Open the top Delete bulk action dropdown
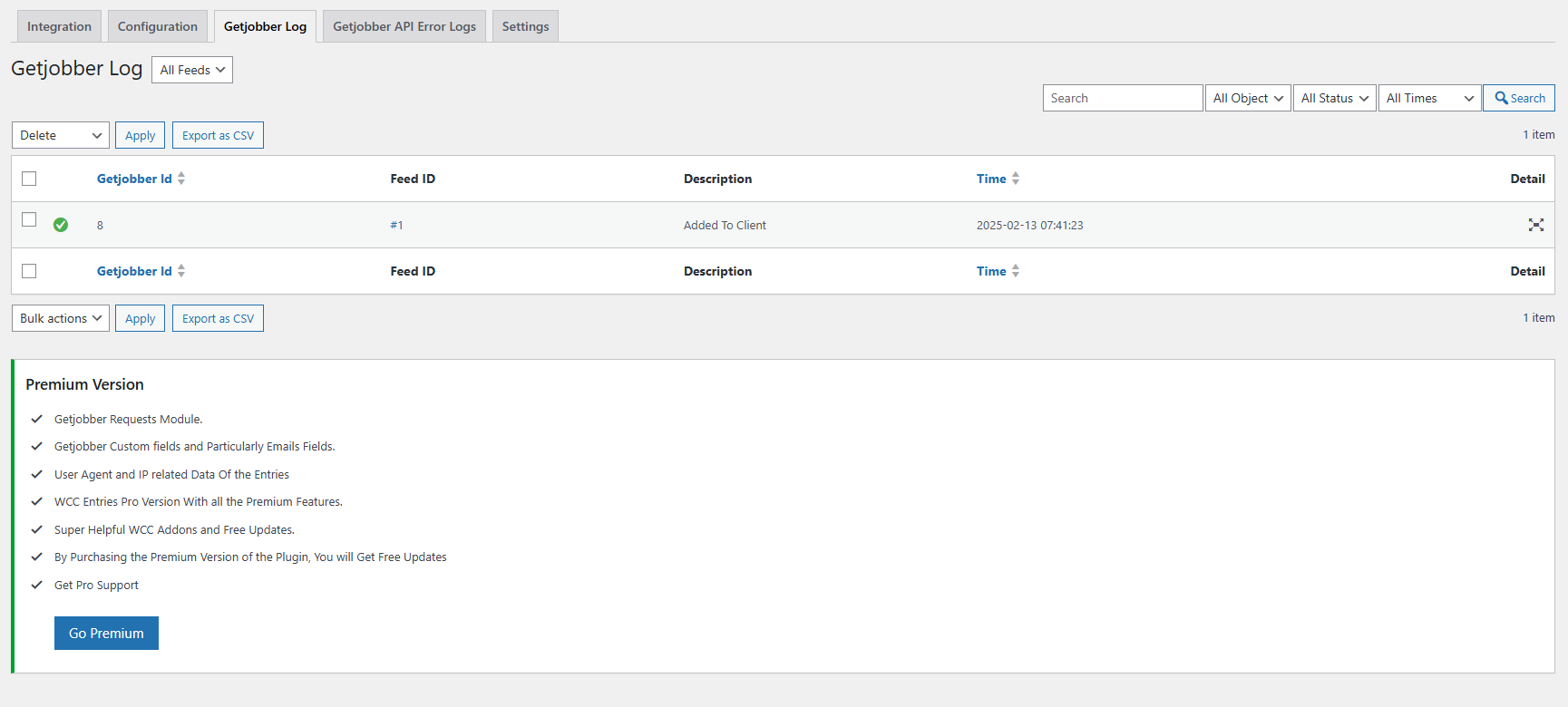The image size is (1568, 707). [61, 135]
